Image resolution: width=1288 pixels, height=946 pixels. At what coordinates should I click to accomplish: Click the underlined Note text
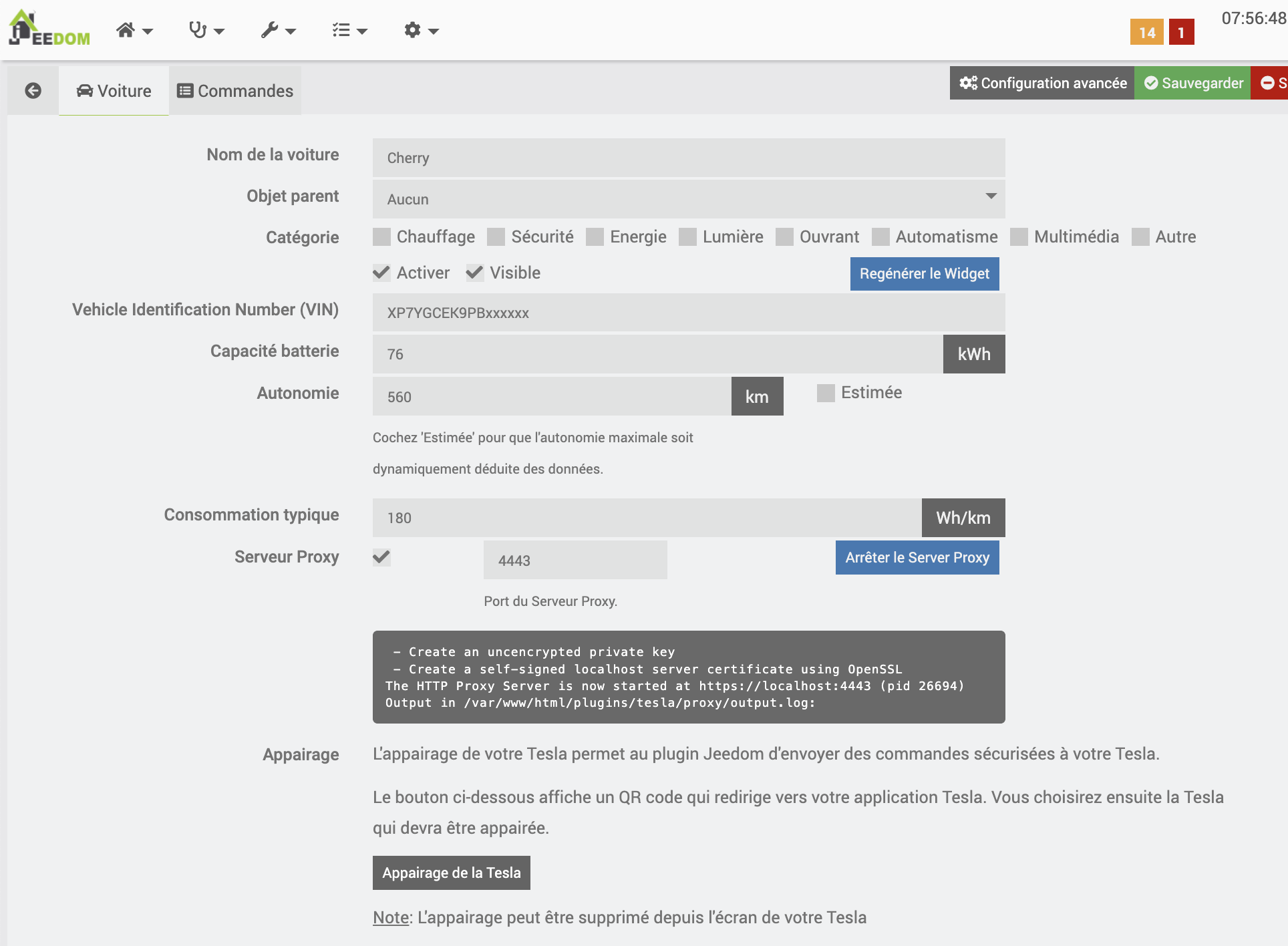coord(391,917)
